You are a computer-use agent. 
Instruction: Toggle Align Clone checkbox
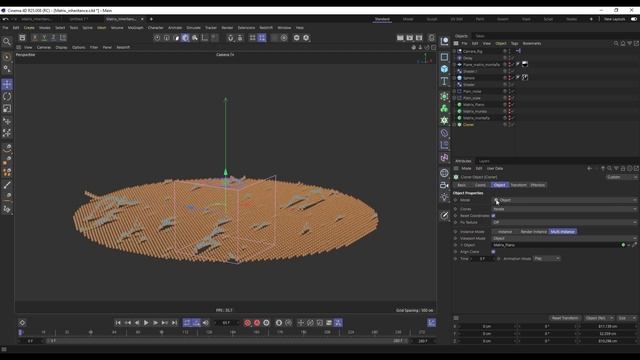click(493, 252)
